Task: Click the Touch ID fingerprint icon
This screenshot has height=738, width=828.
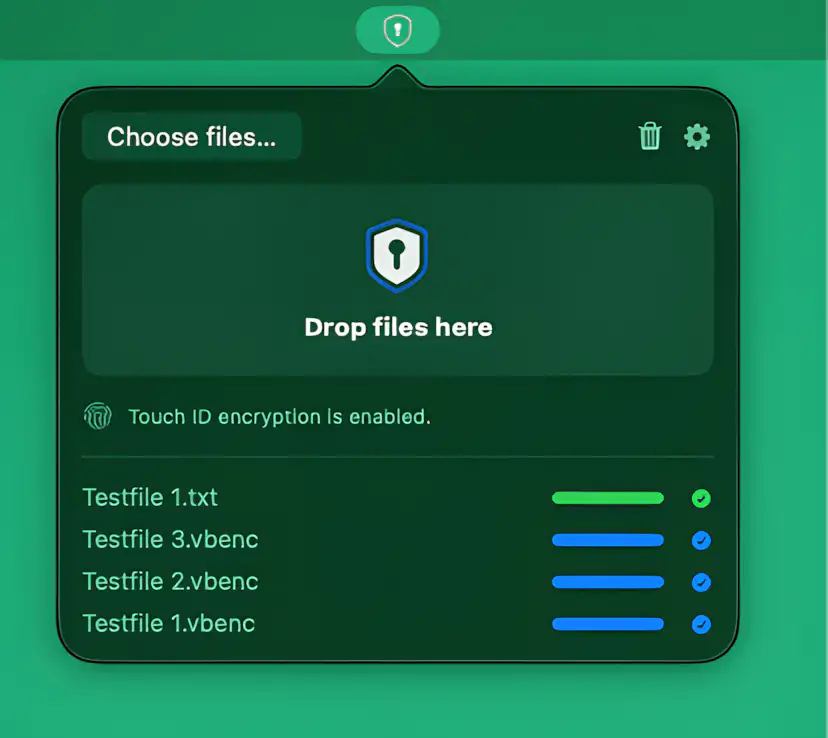Action: (x=98, y=416)
